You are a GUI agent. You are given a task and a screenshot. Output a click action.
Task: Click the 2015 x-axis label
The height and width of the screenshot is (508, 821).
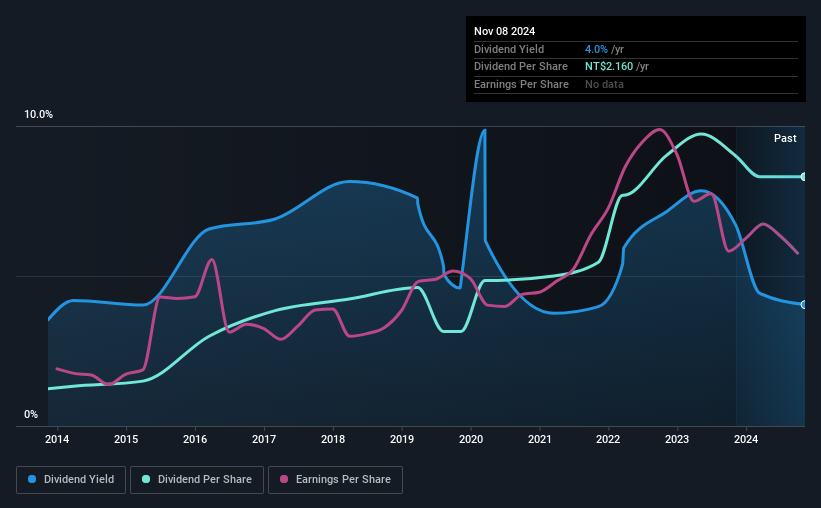click(x=126, y=439)
